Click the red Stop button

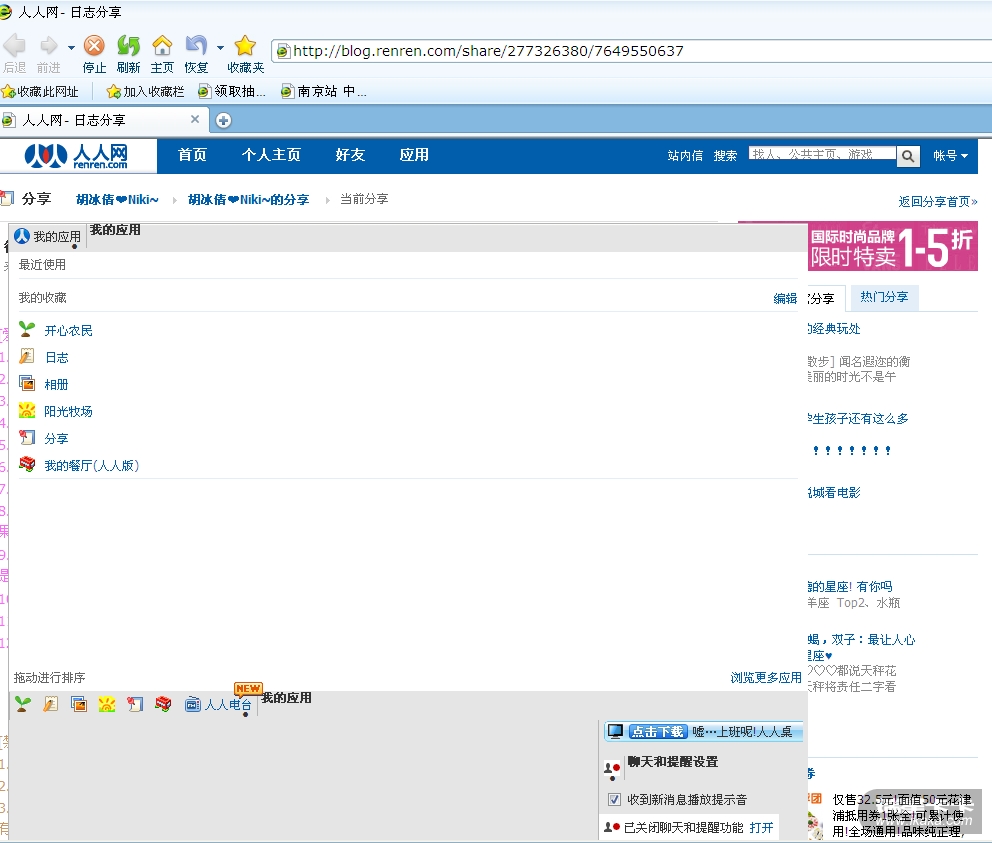coord(94,46)
